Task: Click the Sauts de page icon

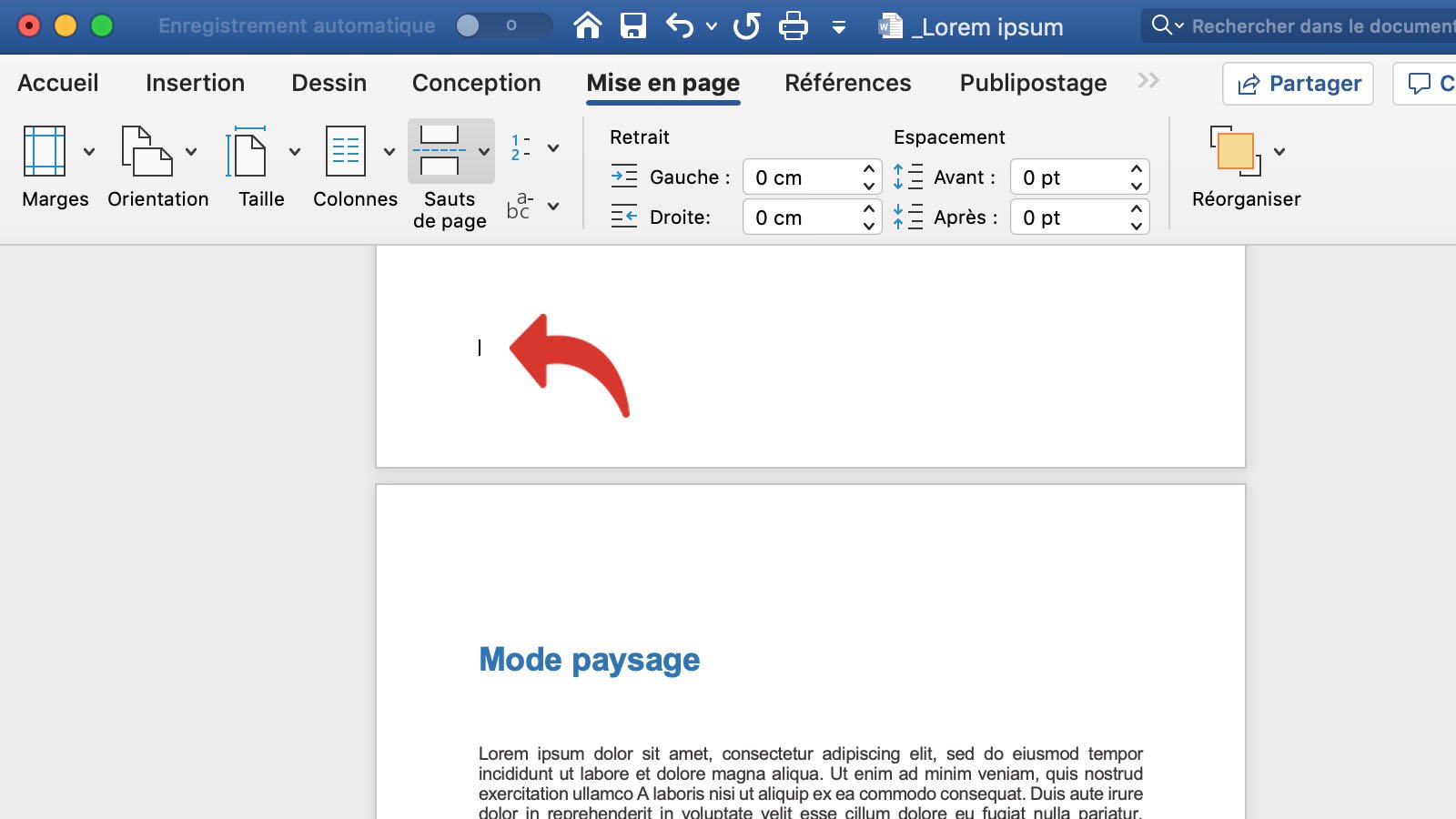Action: pos(440,151)
